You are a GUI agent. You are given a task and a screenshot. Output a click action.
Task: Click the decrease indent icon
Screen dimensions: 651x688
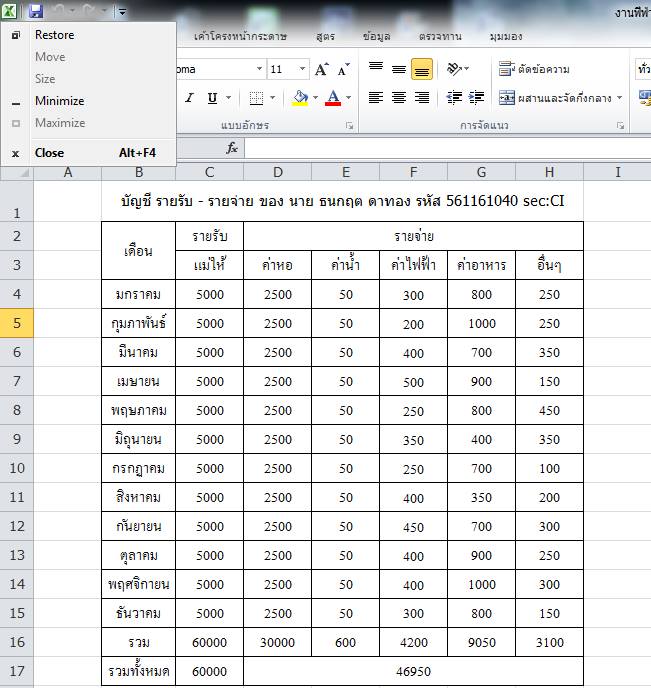pyautogui.click(x=454, y=97)
